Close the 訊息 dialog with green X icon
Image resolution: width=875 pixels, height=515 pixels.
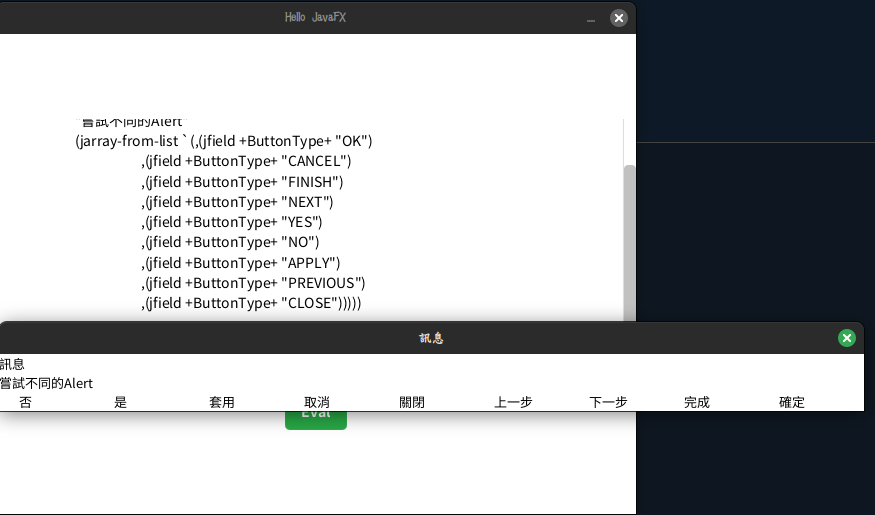click(x=847, y=338)
